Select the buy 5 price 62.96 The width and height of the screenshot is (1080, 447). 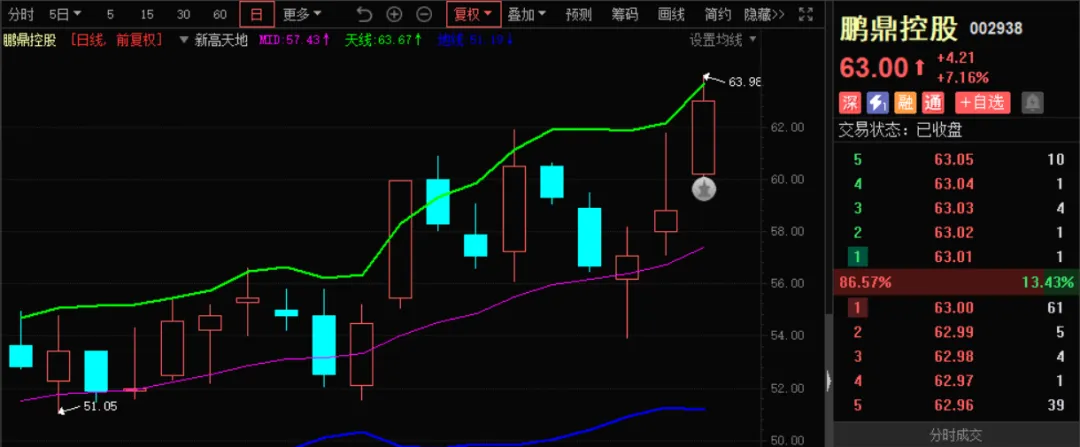[x=954, y=406]
